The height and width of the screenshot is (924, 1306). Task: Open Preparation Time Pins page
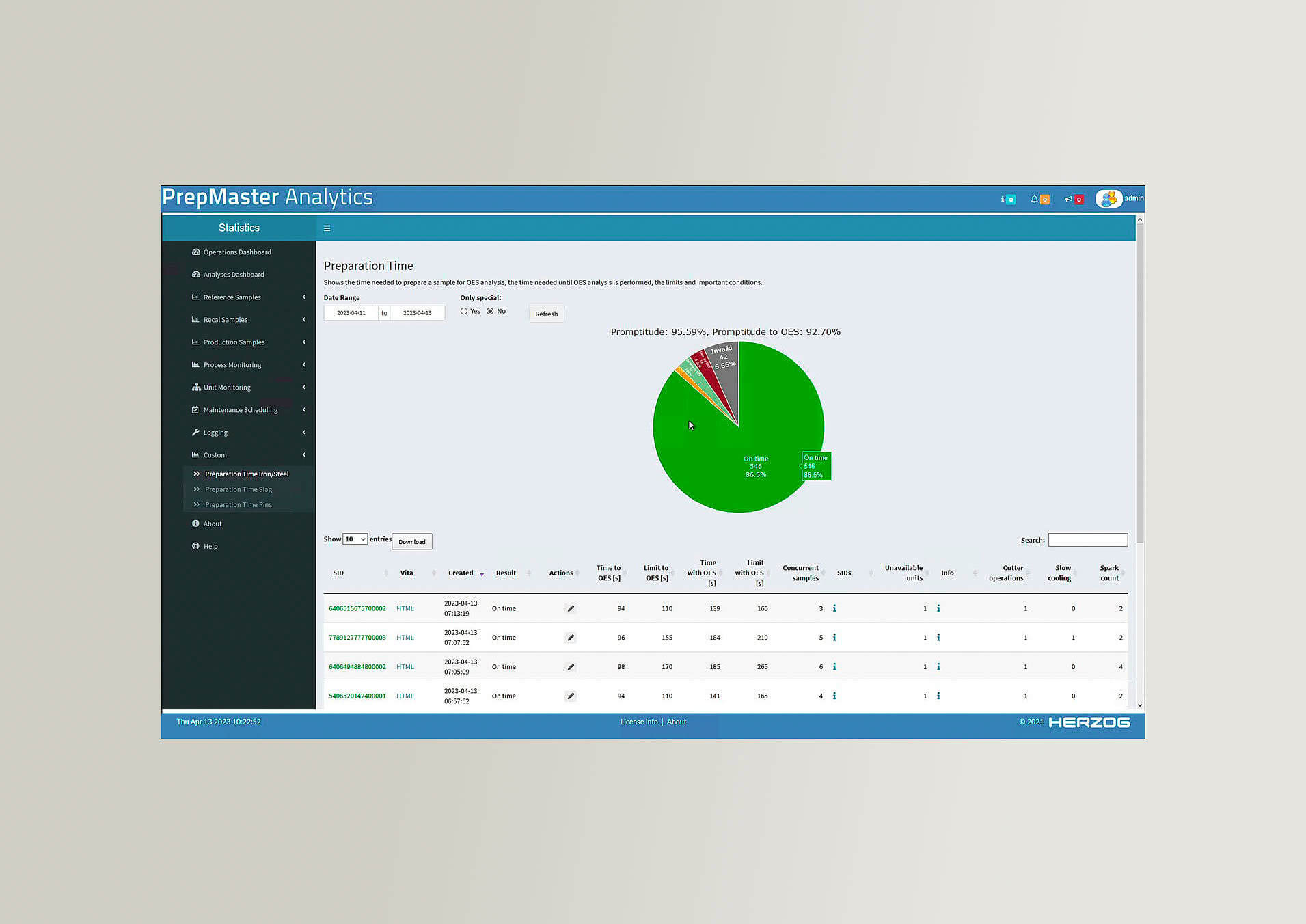(239, 505)
